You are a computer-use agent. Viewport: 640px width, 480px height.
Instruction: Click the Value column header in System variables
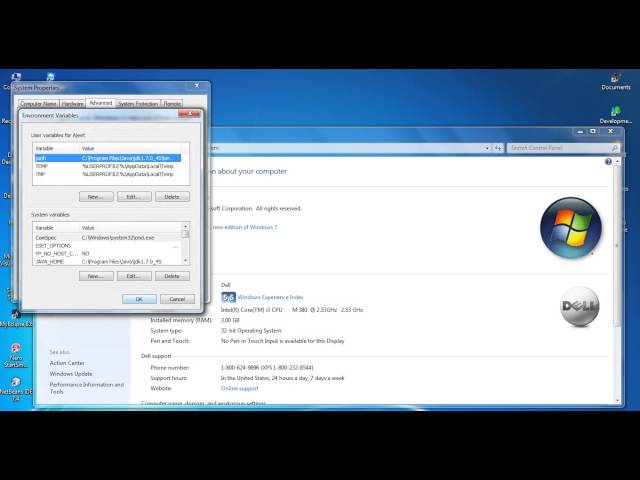tap(131, 228)
